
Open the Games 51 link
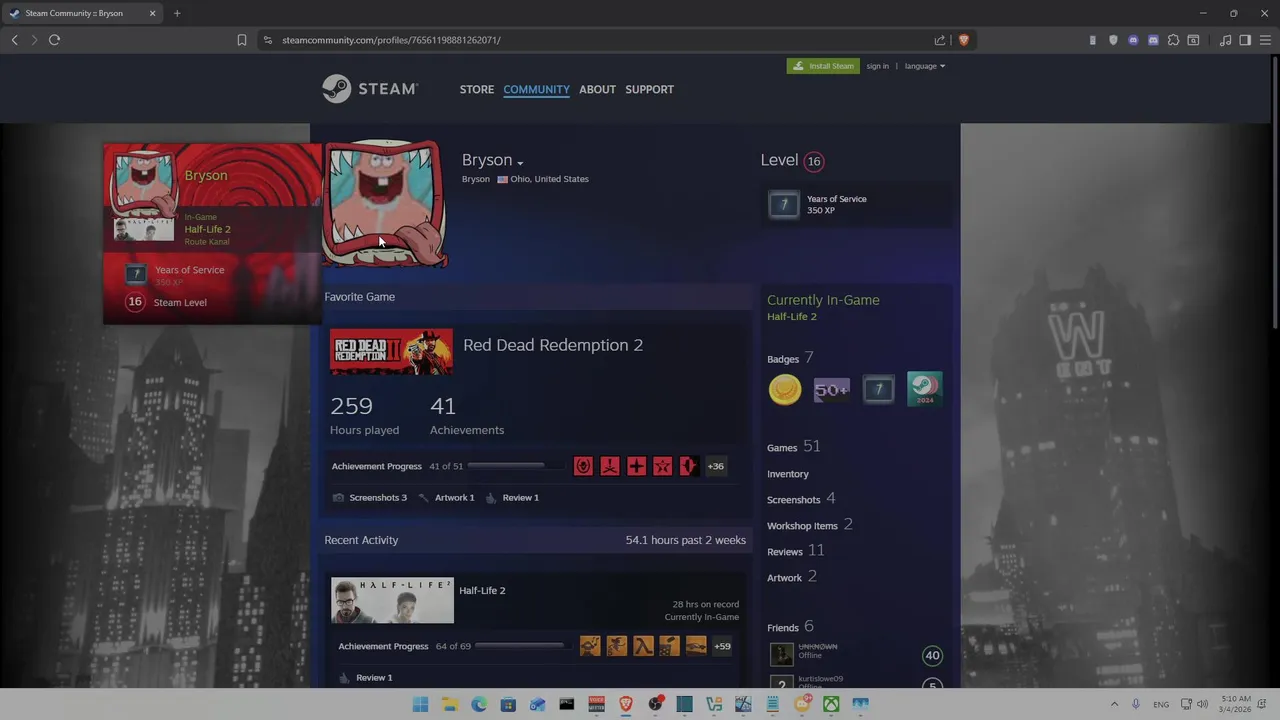click(794, 447)
